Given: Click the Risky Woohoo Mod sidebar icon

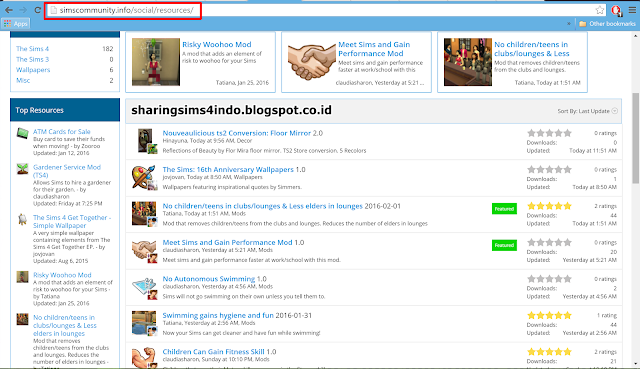Looking at the screenshot, I should click(22, 277).
